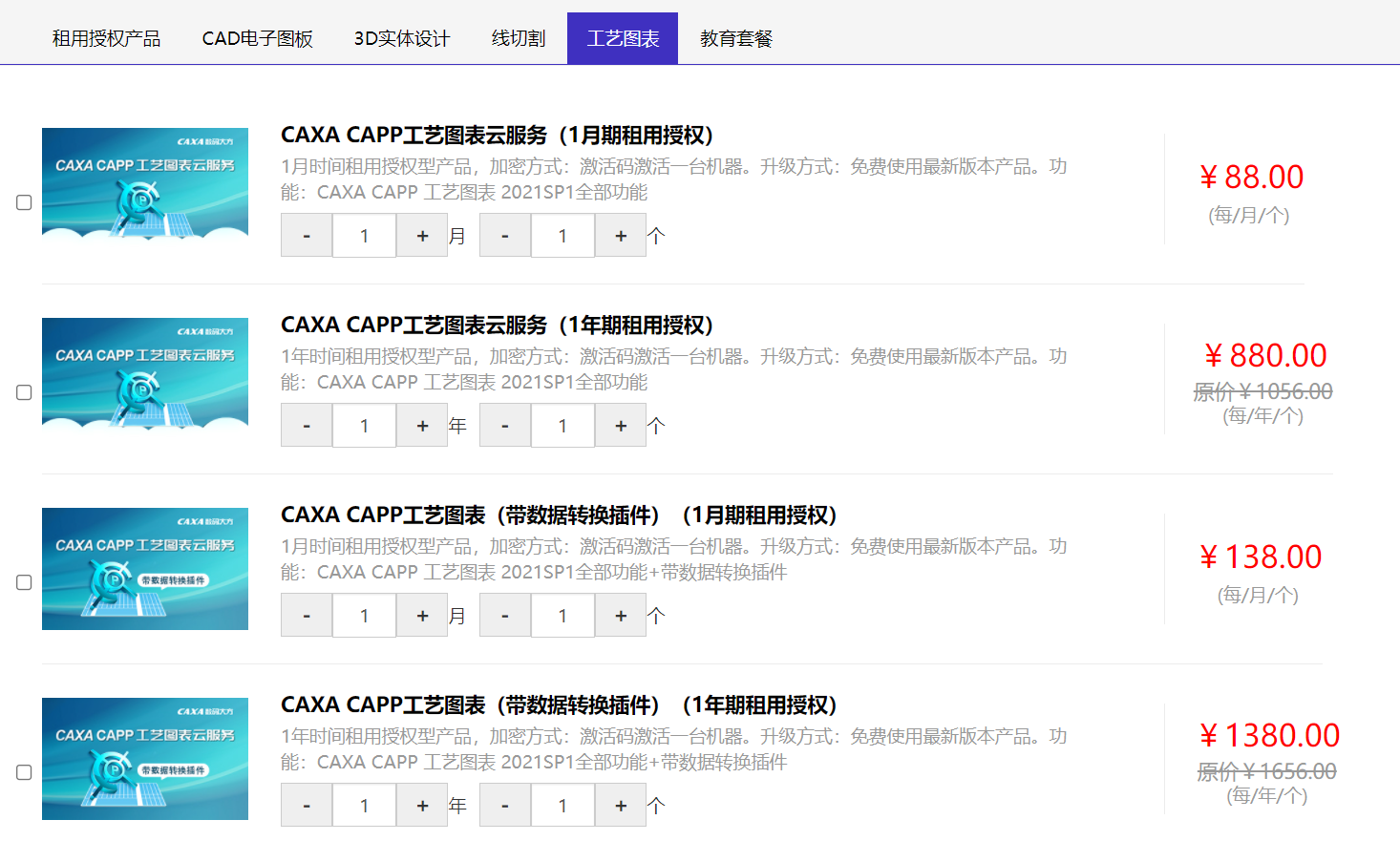Decrease unit count for 带数据转换插件 1年期
Image resolution: width=1400 pixels, height=841 pixels.
click(x=505, y=806)
